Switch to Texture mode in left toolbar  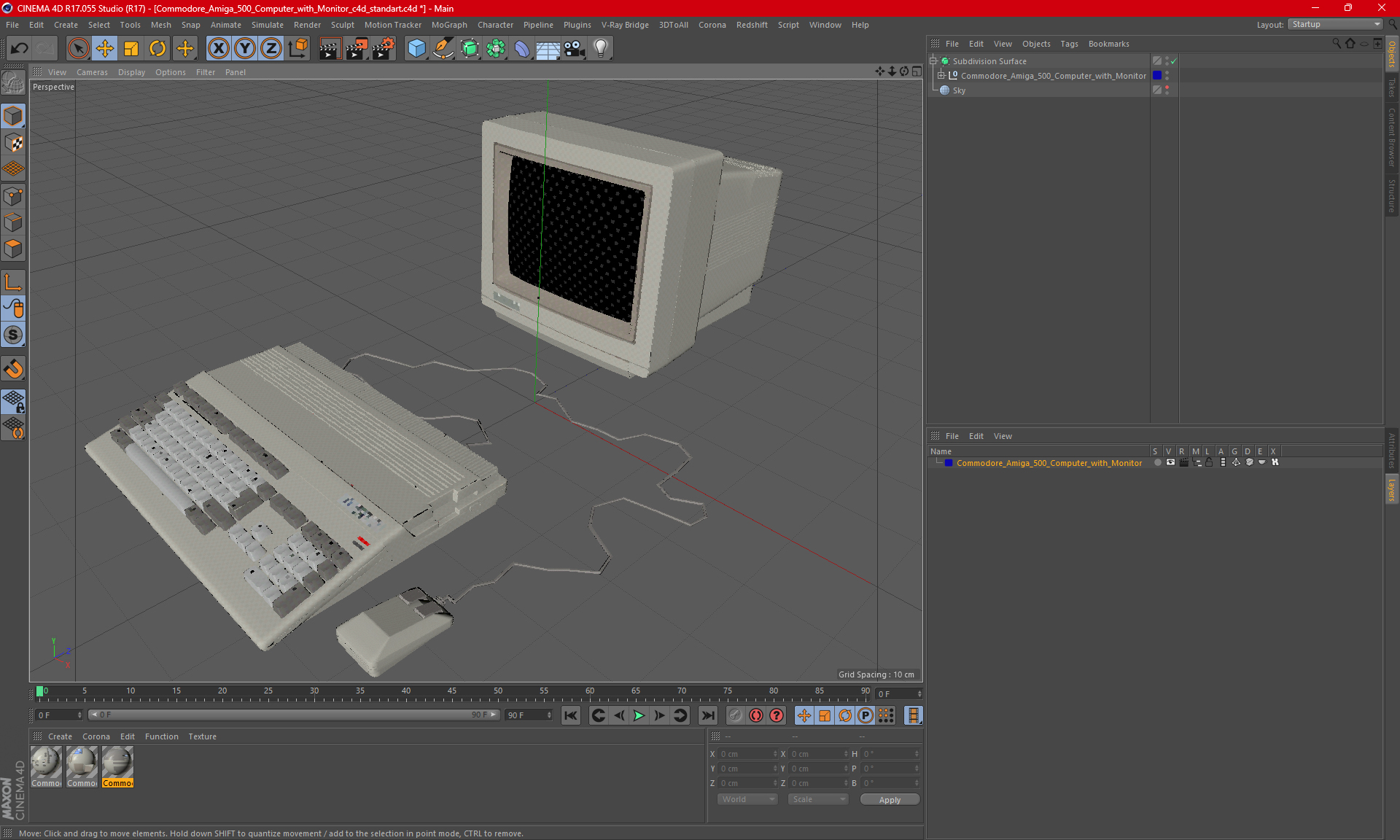pos(13,143)
